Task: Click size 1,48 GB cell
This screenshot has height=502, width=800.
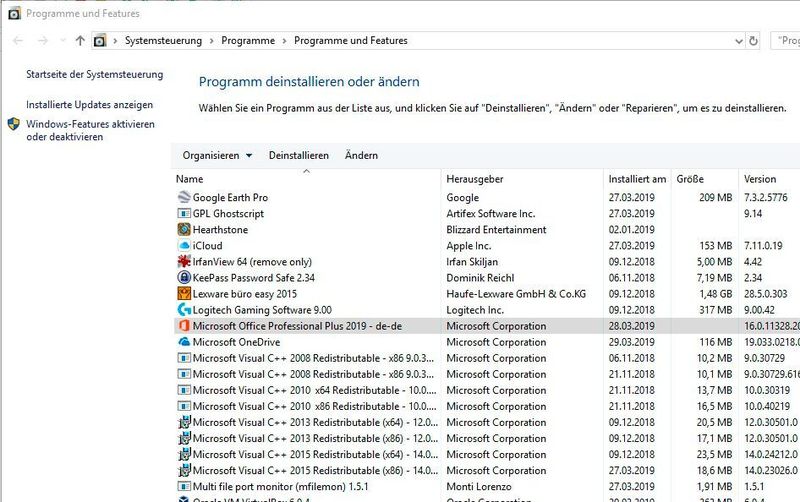Action: pyautogui.click(x=715, y=294)
